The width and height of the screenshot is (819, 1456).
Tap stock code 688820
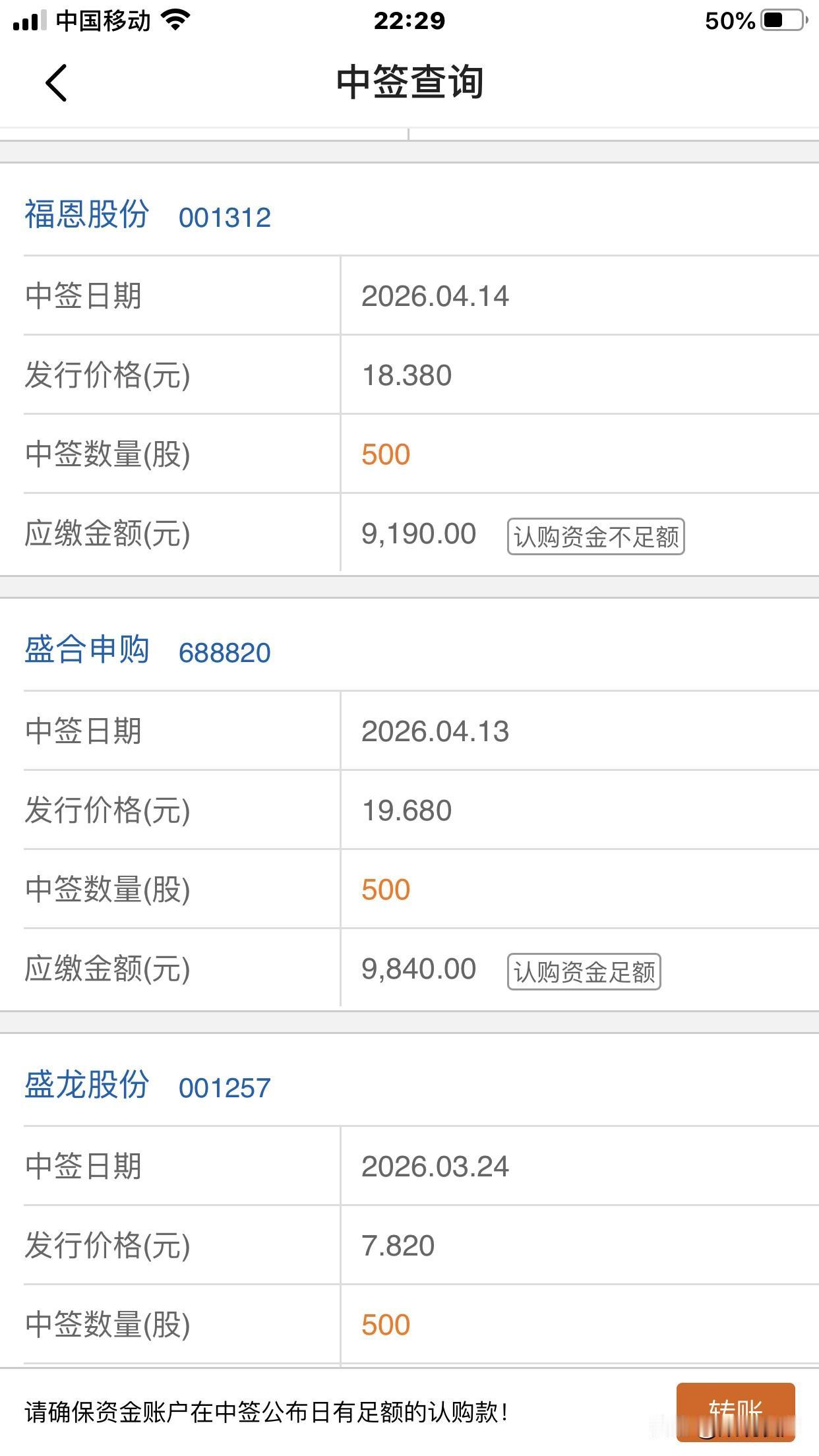(x=226, y=653)
